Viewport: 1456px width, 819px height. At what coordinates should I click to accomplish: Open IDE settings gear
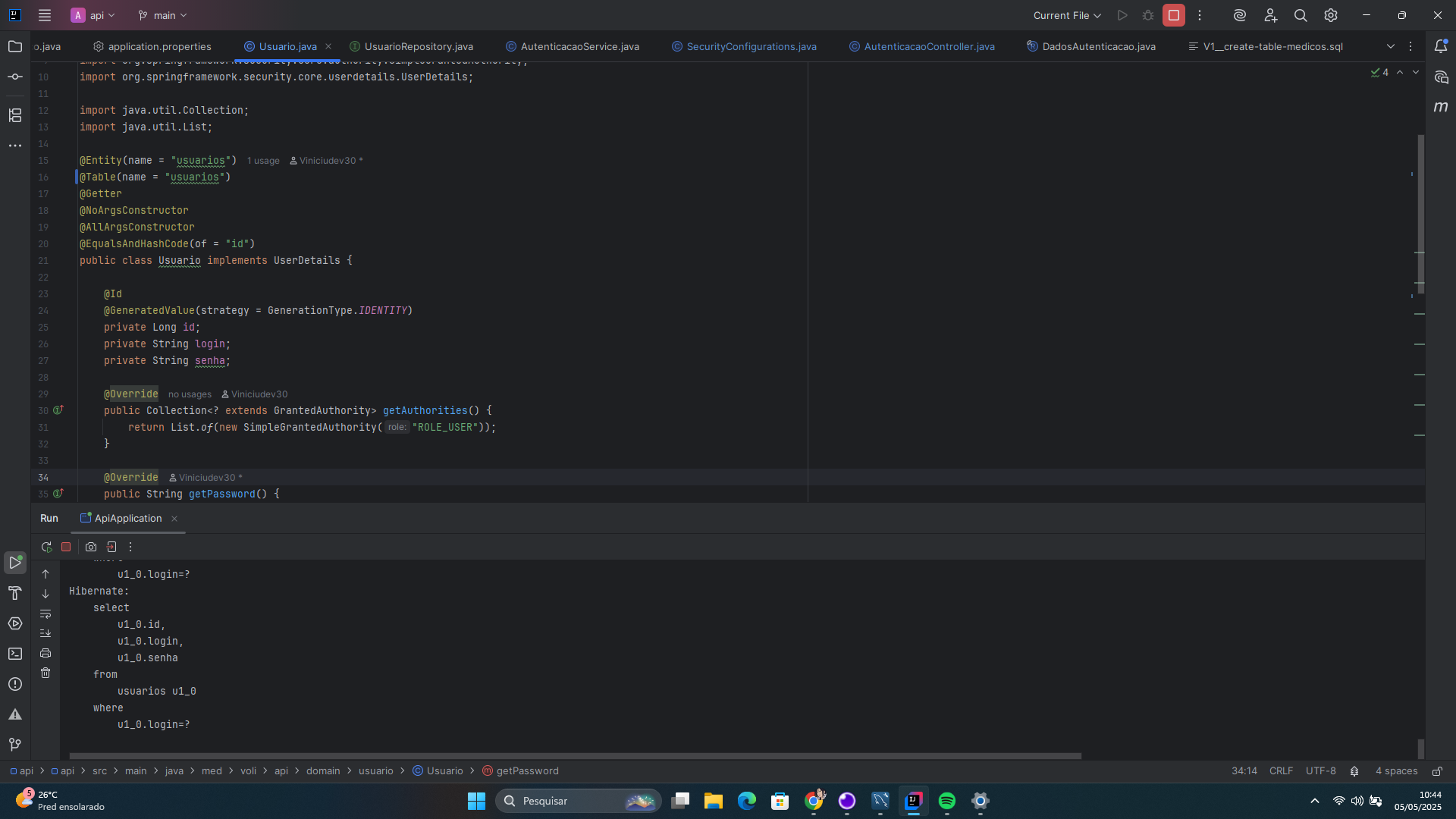tap(1331, 15)
